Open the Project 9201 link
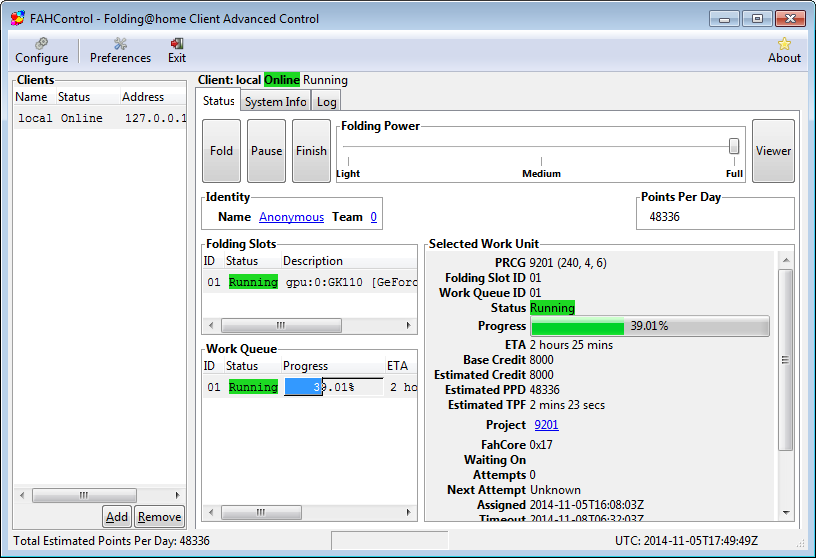816x558 pixels. coord(546,425)
